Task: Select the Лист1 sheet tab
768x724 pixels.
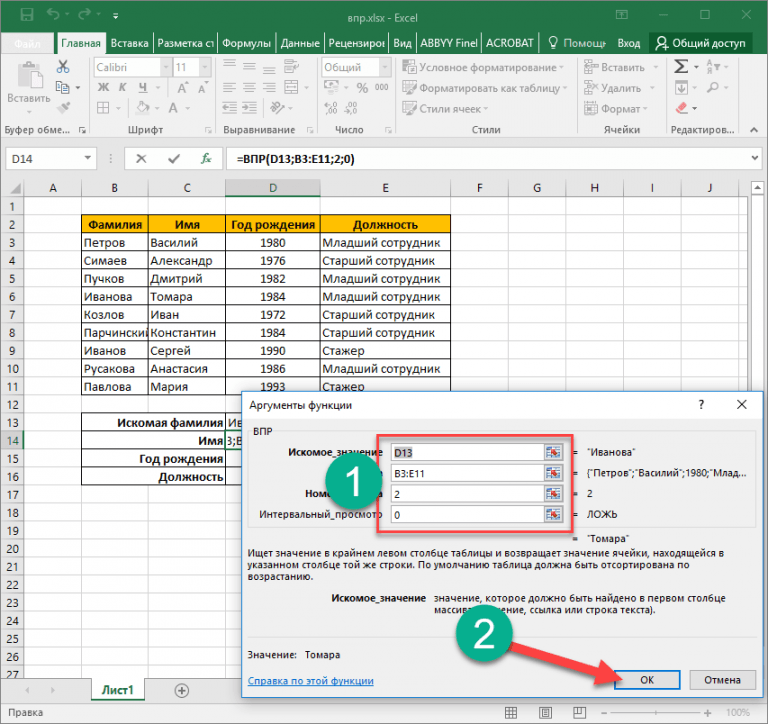Action: [x=118, y=690]
